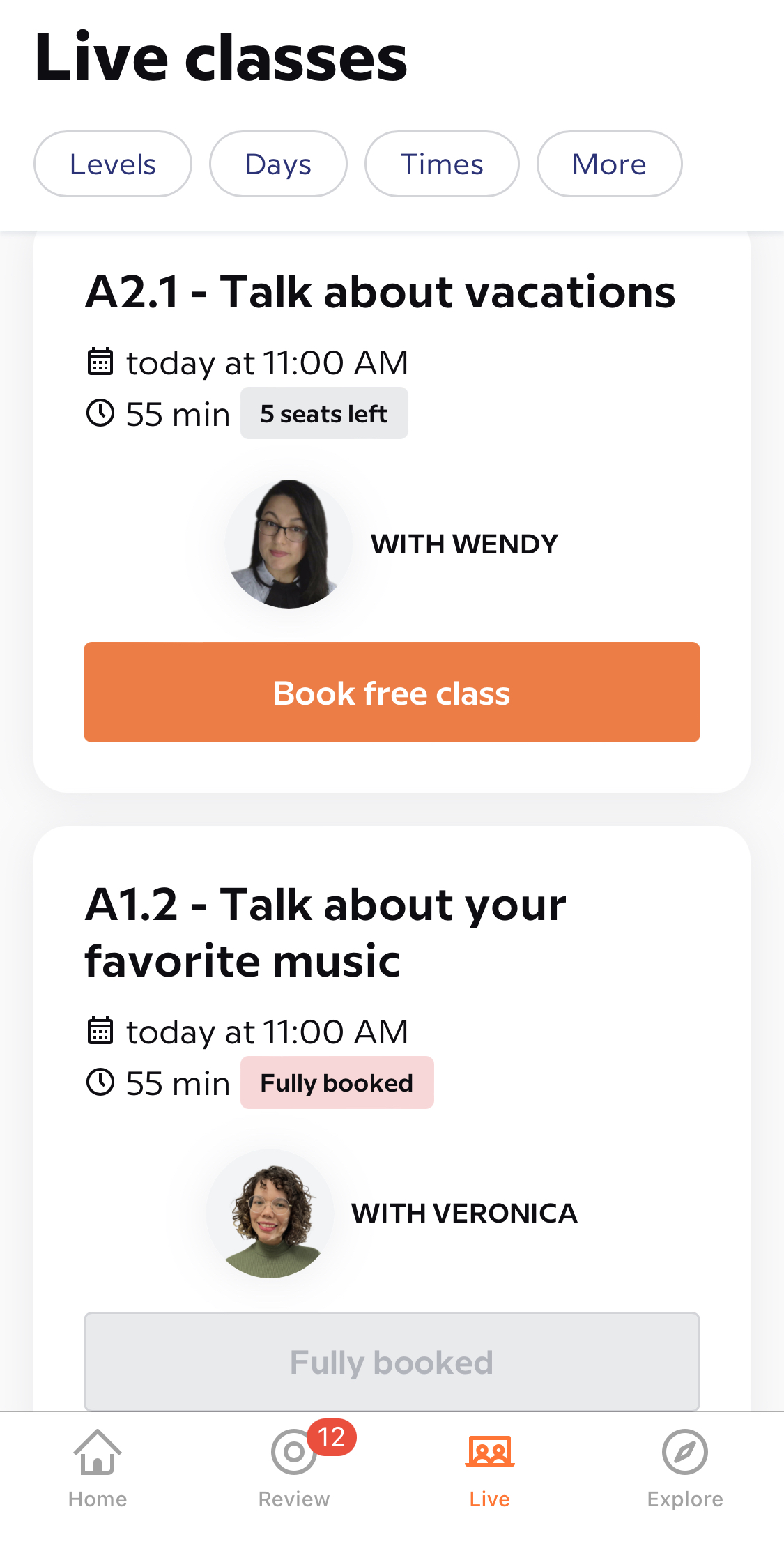The image size is (784, 1546).
Task: Tap Veronica's teacher photo
Action: tap(270, 1214)
